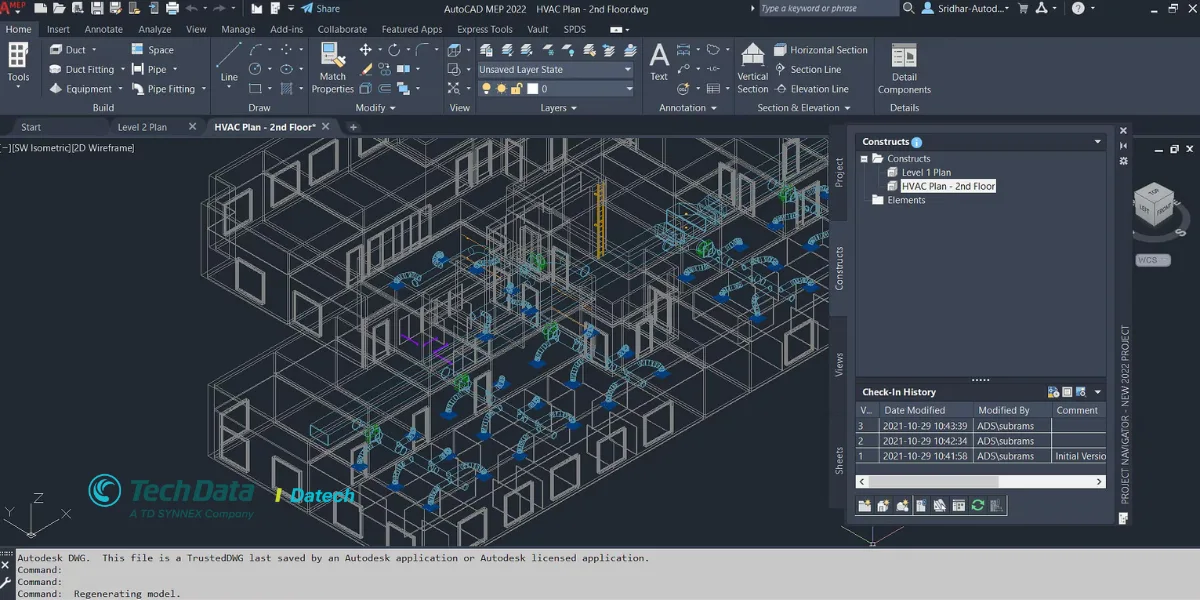Expand the Duct dropdown arrow
1200x600 pixels.
[95, 50]
